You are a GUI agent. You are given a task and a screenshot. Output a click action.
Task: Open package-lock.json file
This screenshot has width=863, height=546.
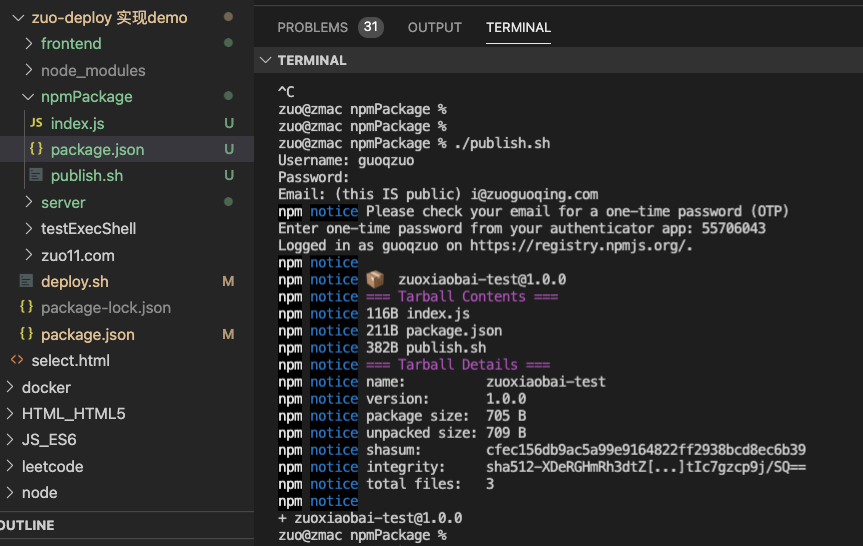pos(106,308)
